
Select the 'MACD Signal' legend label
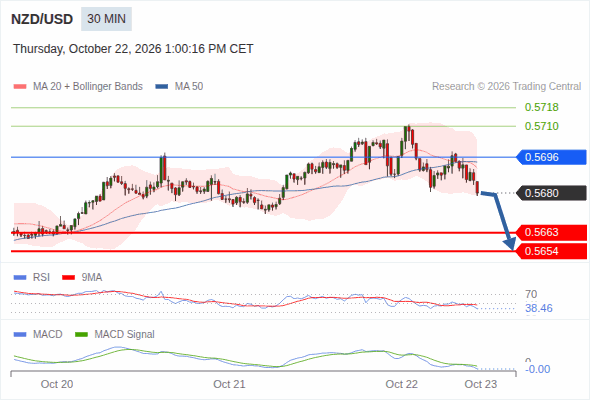pyautogui.click(x=124, y=335)
